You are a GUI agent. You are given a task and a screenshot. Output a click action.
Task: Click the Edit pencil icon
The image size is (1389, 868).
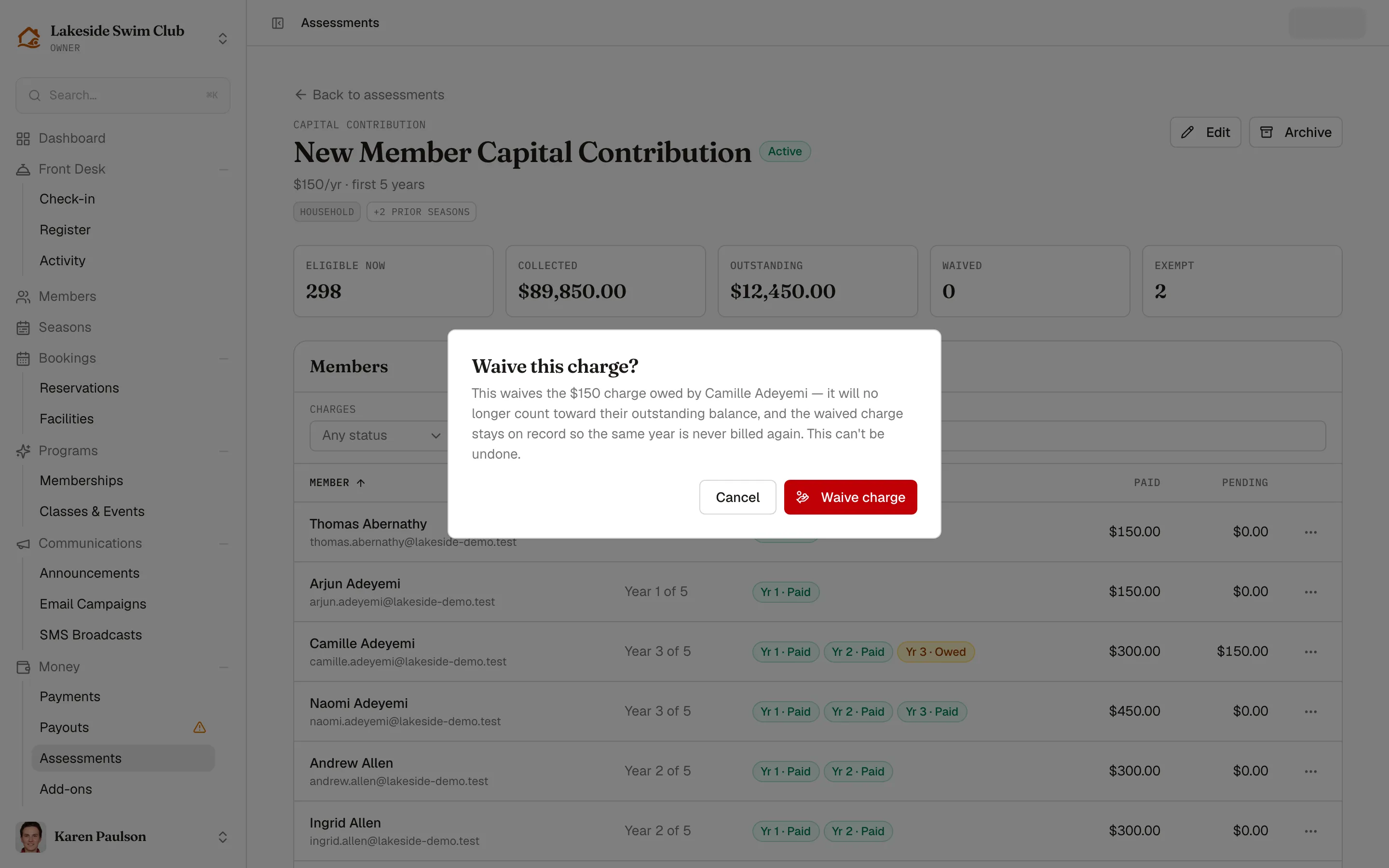1187,133
